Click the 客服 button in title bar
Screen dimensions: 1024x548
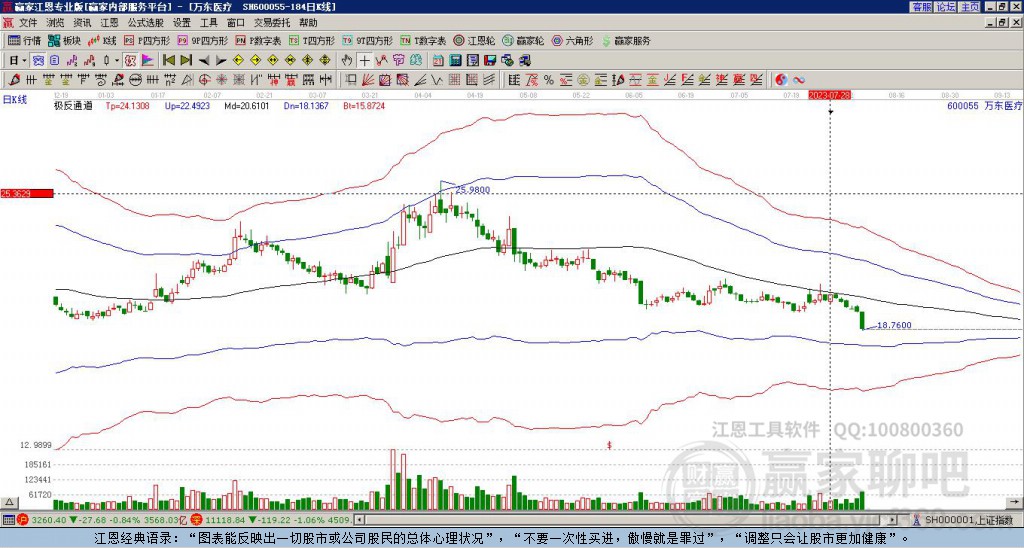(921, 7)
